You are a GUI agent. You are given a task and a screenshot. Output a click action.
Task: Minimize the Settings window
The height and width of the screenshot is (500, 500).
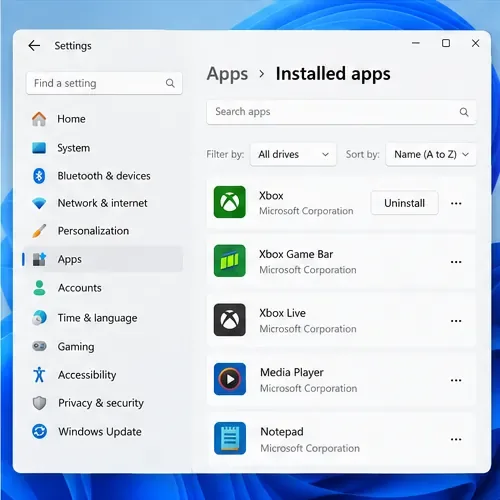(x=416, y=43)
